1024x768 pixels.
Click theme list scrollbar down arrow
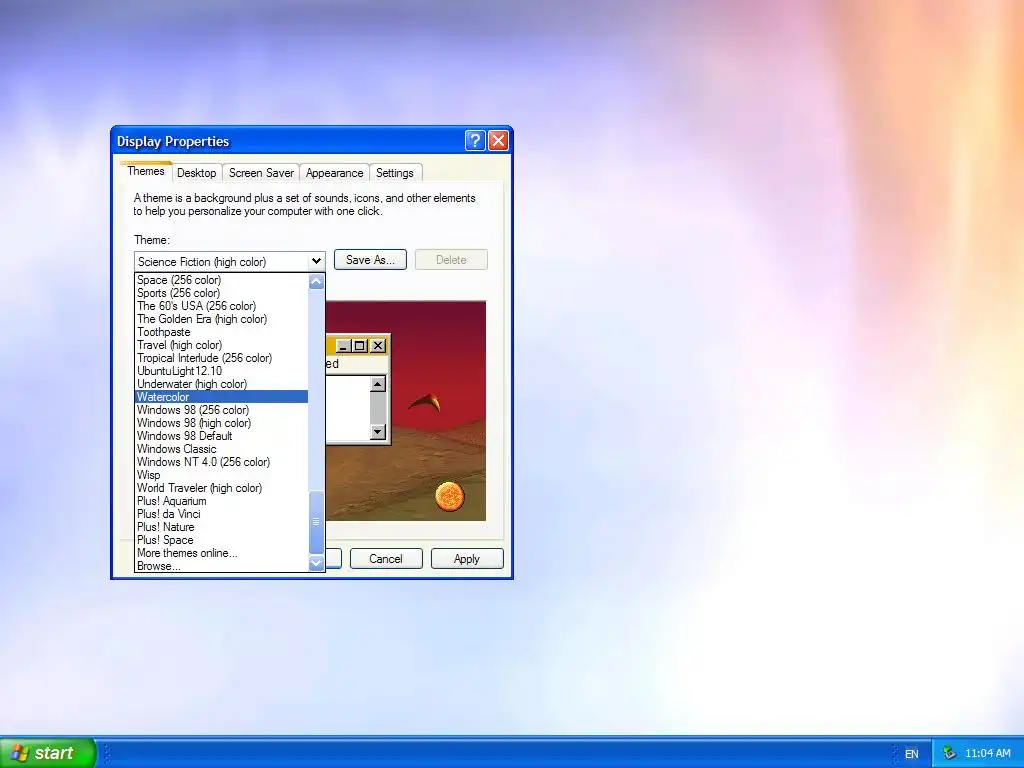[316, 563]
